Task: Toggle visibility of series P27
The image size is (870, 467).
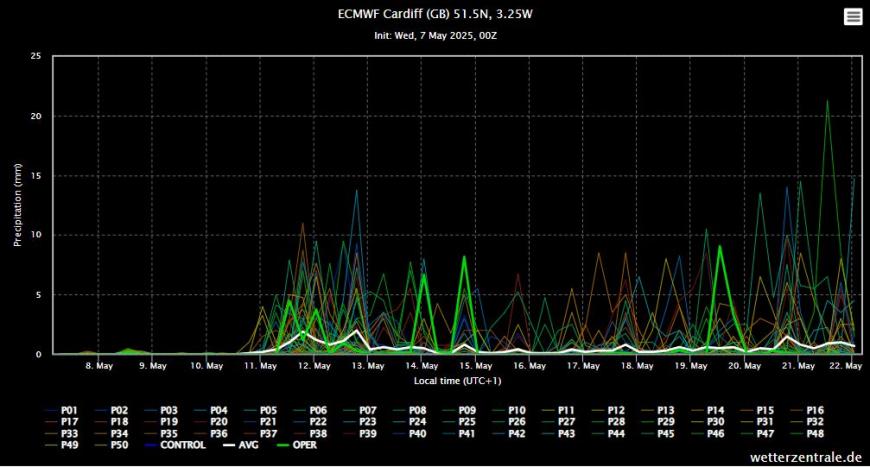Action: tap(559, 422)
